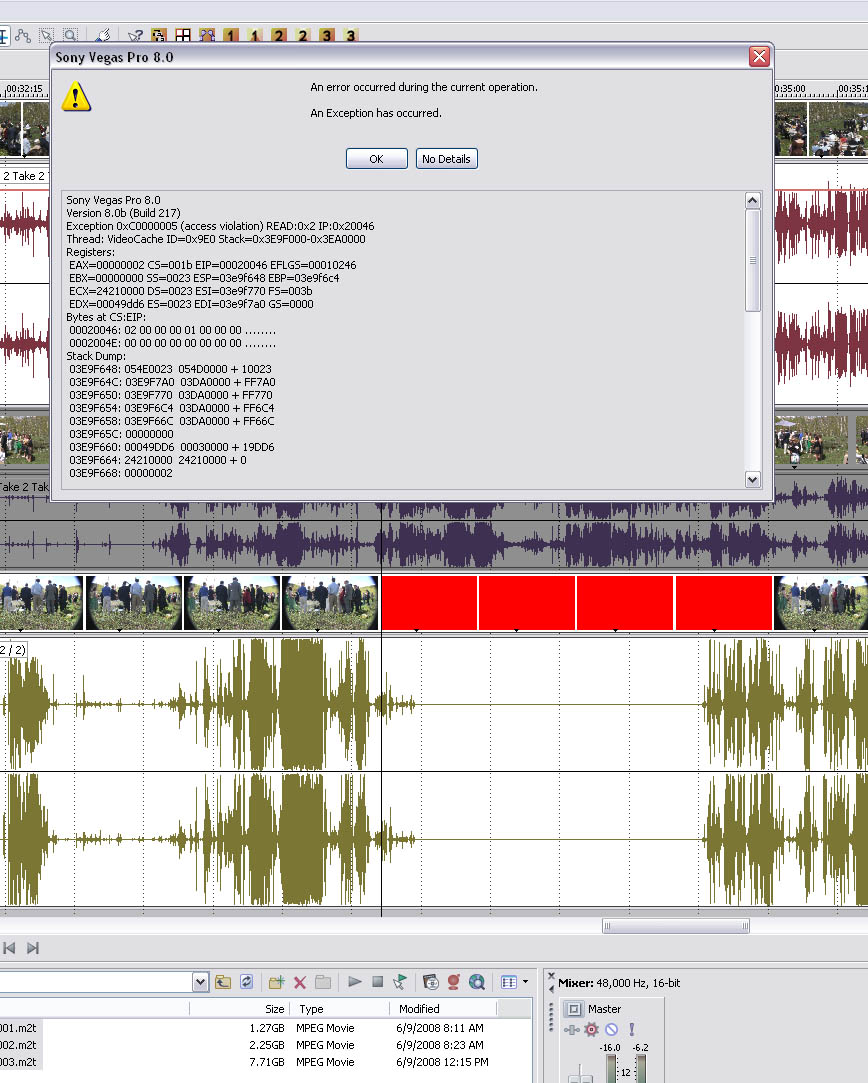Activate the What's This help cursor
The height and width of the screenshot is (1083, 868).
pos(135,35)
